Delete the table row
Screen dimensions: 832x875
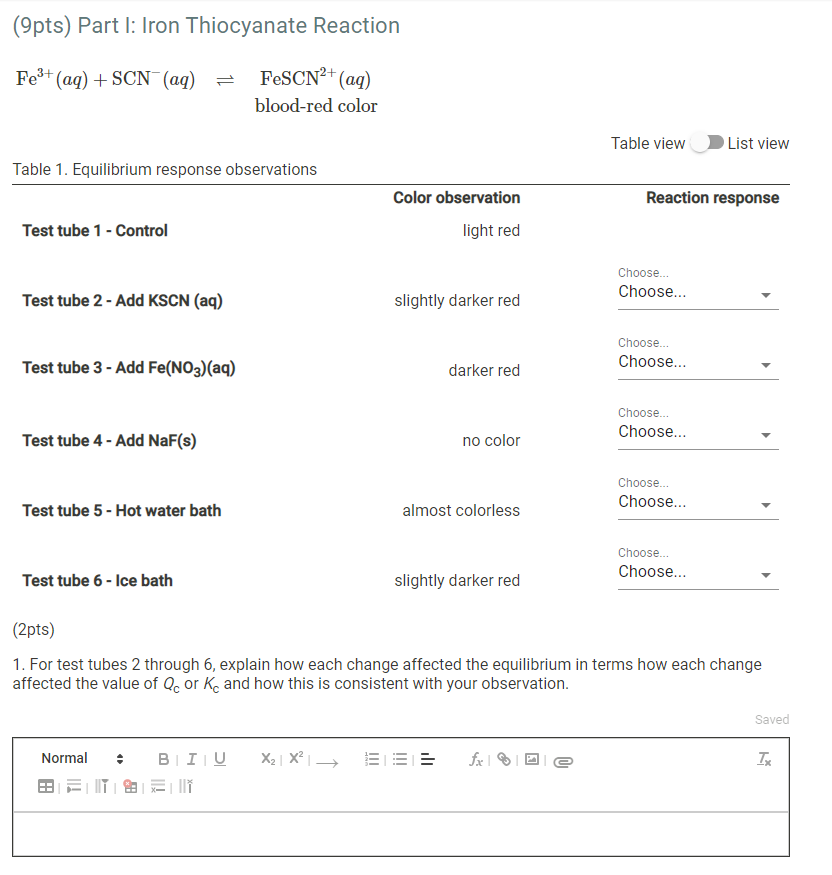(158, 787)
